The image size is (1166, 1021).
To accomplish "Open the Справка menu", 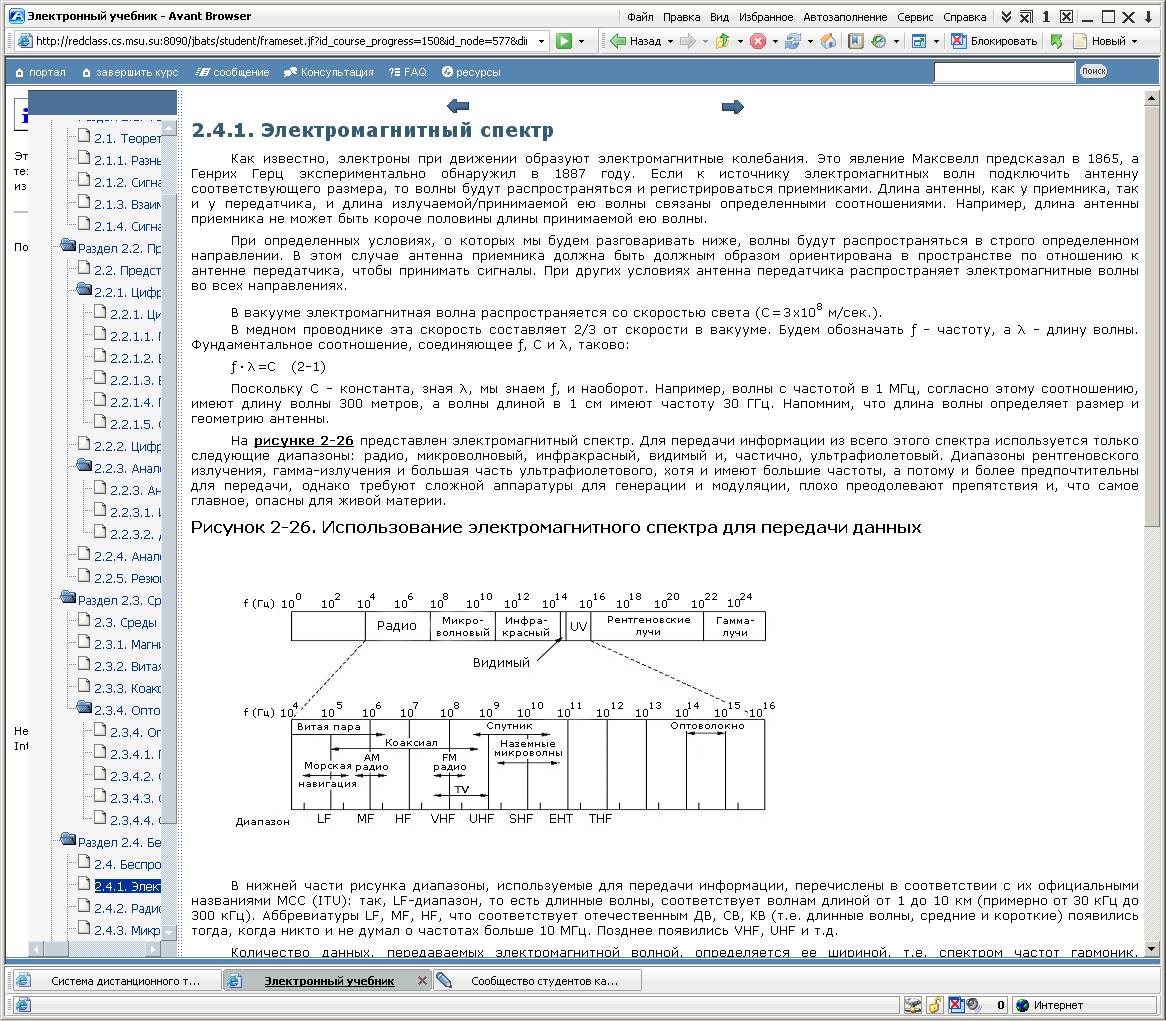I will tap(964, 17).
